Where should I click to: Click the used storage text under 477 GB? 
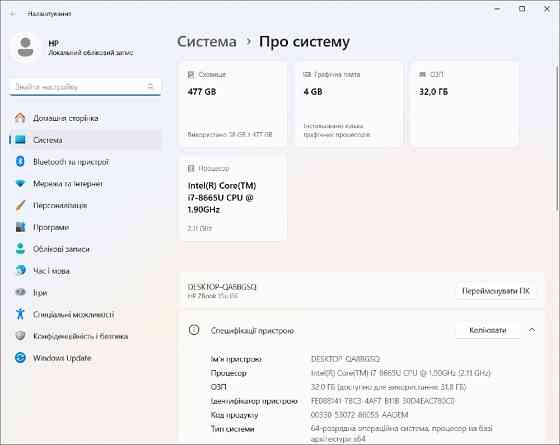230,134
